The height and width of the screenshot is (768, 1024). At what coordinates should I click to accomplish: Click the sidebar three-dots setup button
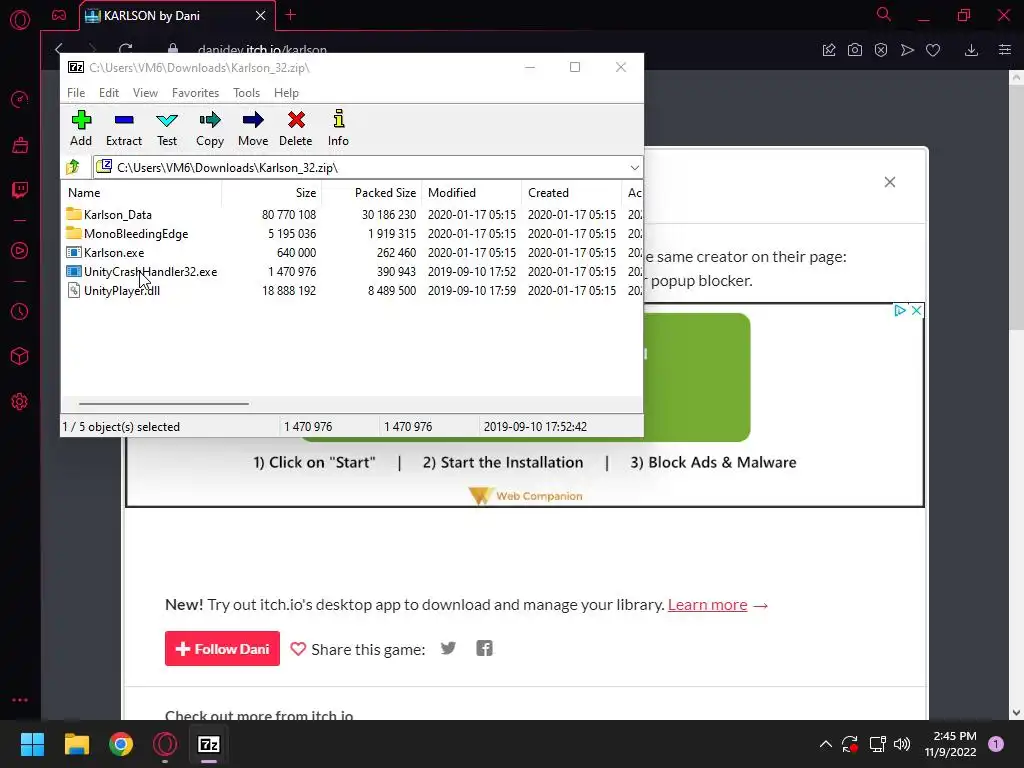[20, 699]
